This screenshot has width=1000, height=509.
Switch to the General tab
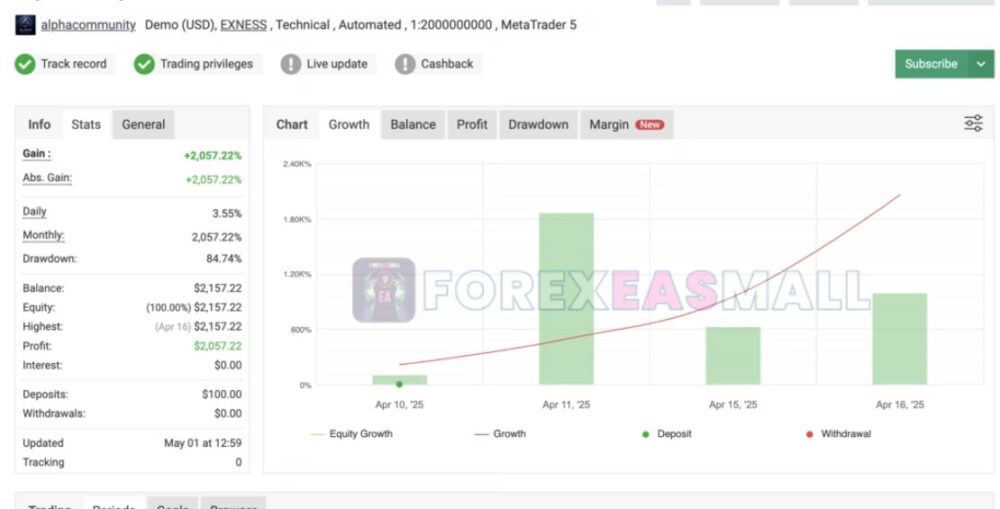point(143,124)
